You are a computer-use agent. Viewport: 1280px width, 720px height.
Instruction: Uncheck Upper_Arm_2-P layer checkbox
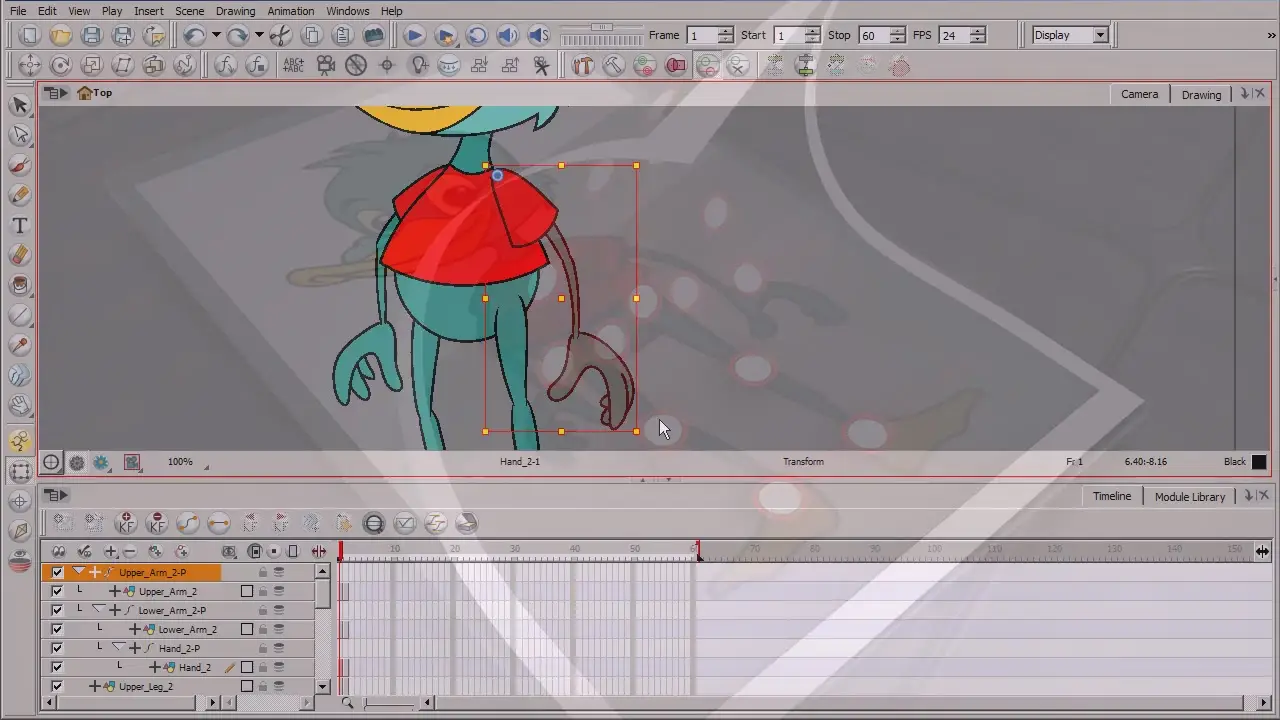pyautogui.click(x=57, y=573)
